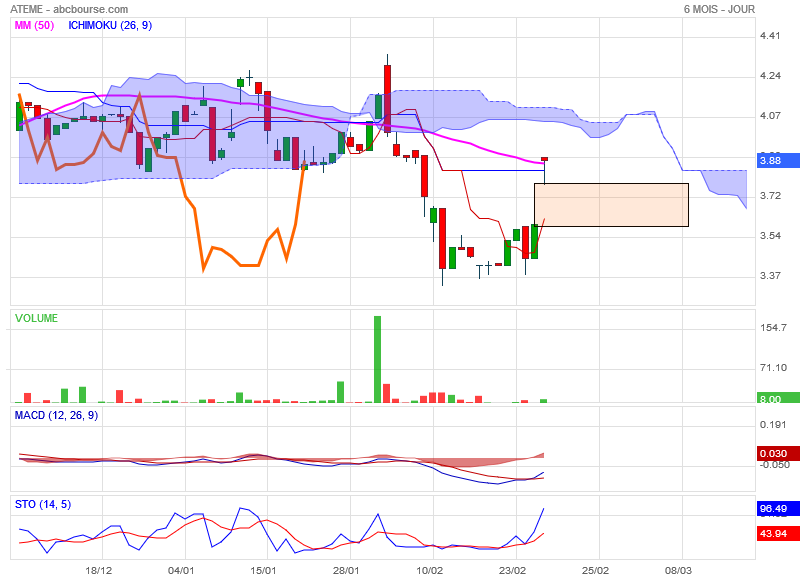Click the 10/02 date label
This screenshot has width=800, height=580.
click(430, 570)
